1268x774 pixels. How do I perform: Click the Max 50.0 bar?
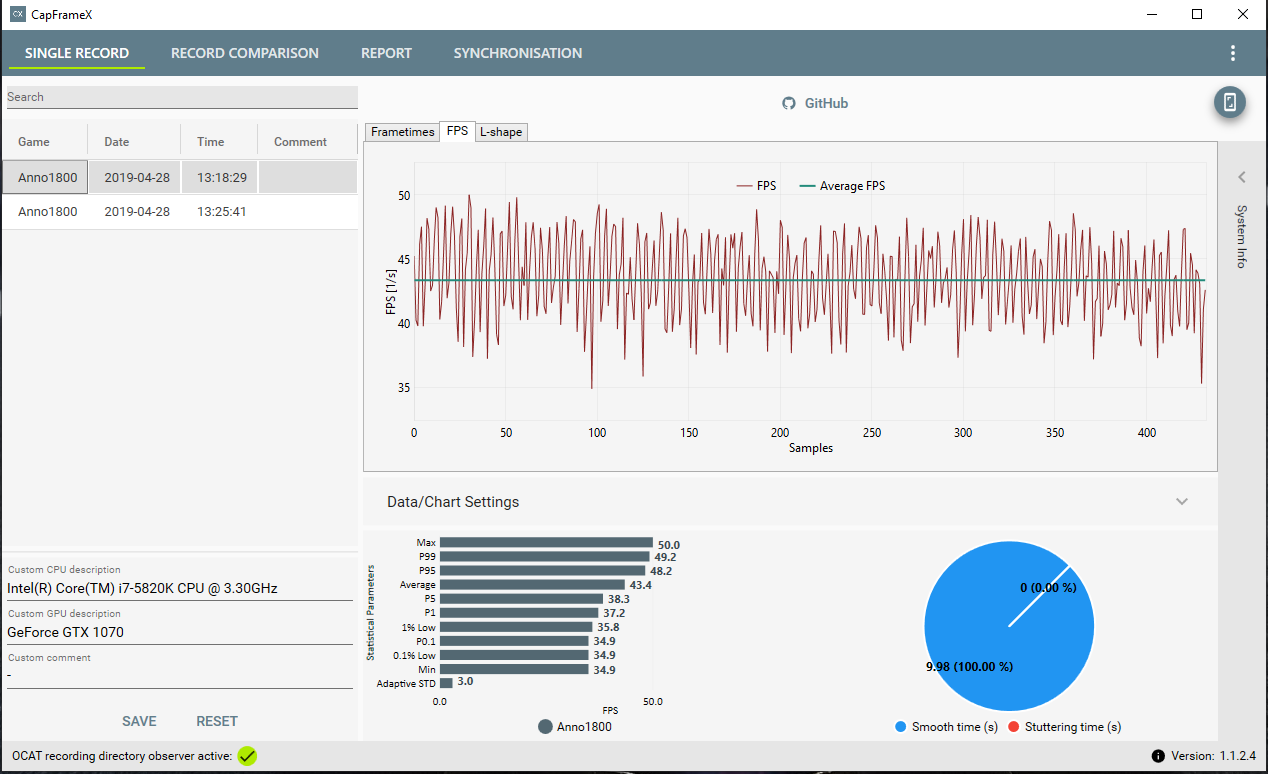[x=546, y=543]
